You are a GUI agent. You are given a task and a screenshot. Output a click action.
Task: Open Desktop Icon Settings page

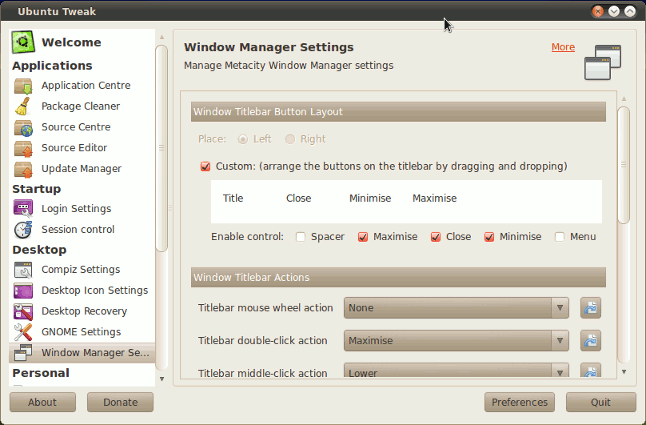[x=82, y=290]
